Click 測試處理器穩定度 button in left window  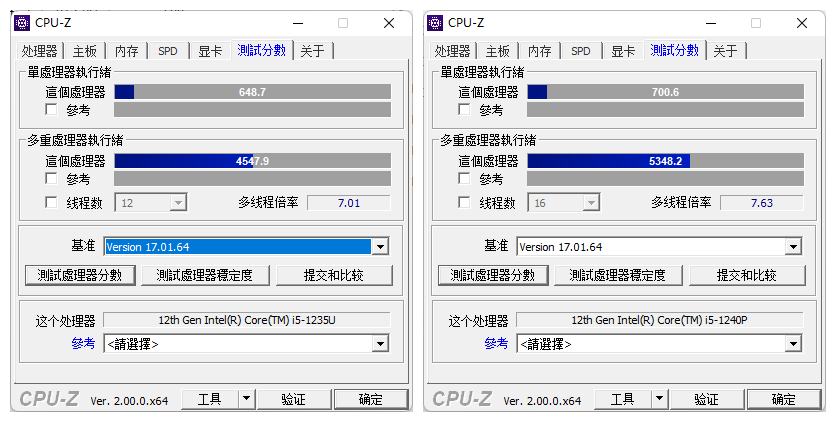click(x=205, y=275)
